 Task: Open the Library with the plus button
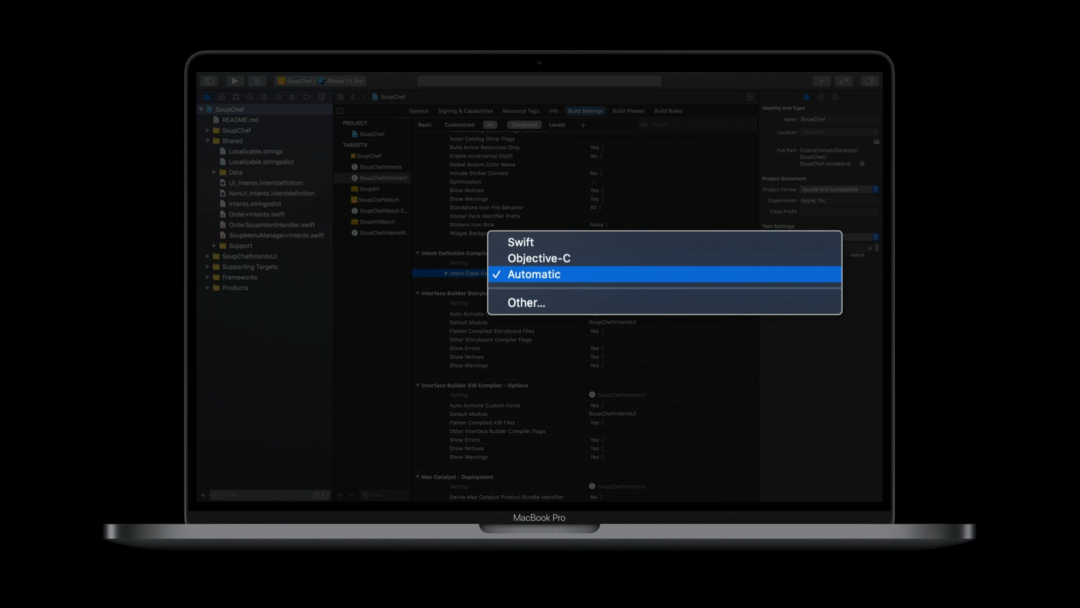(x=821, y=81)
